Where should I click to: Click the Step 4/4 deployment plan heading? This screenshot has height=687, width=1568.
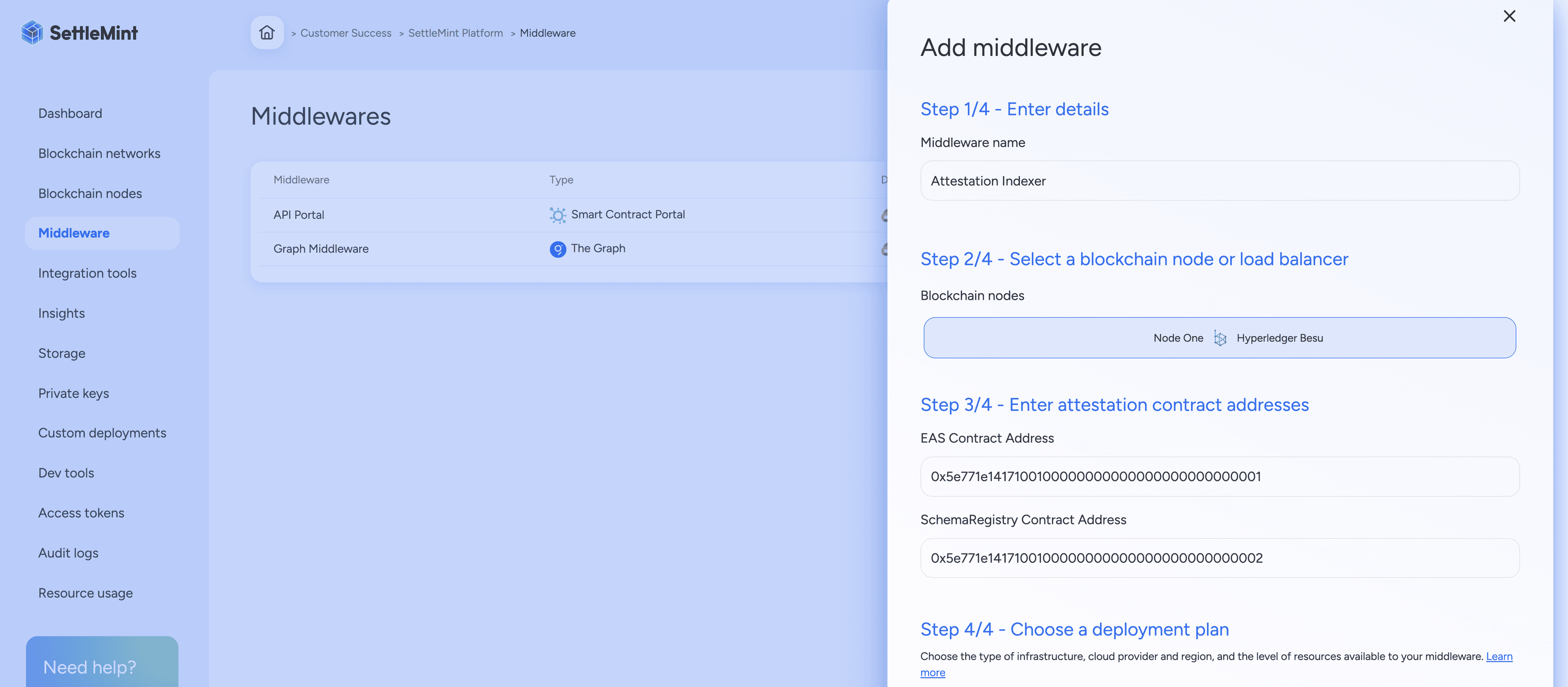tap(1074, 630)
